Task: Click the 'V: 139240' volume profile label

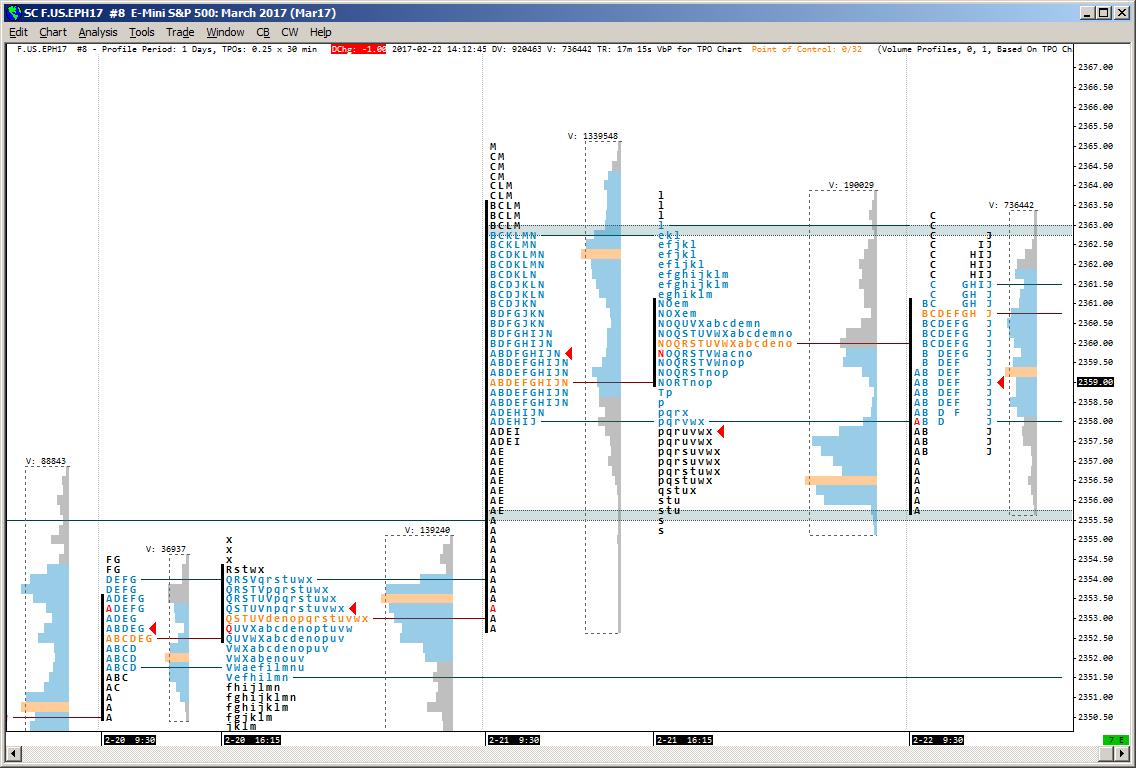Action: pos(427,530)
